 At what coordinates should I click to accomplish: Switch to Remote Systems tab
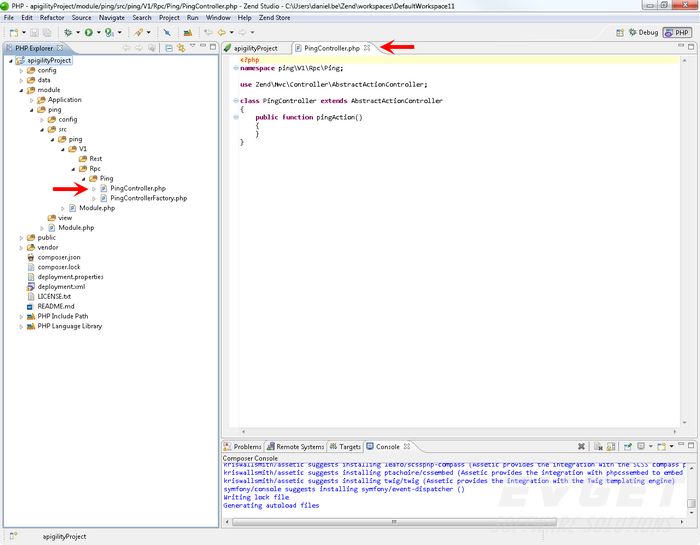click(296, 446)
